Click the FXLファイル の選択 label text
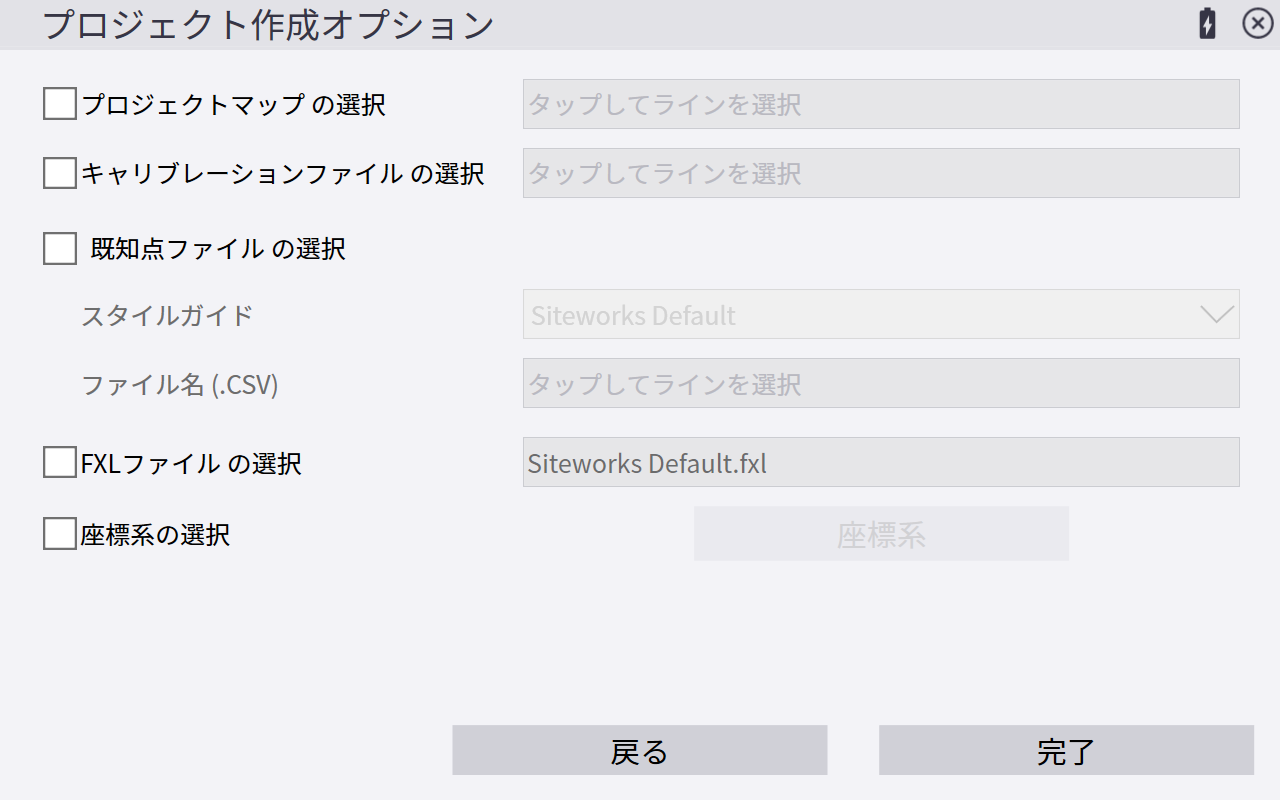Viewport: 1280px width, 800px height. [x=191, y=464]
